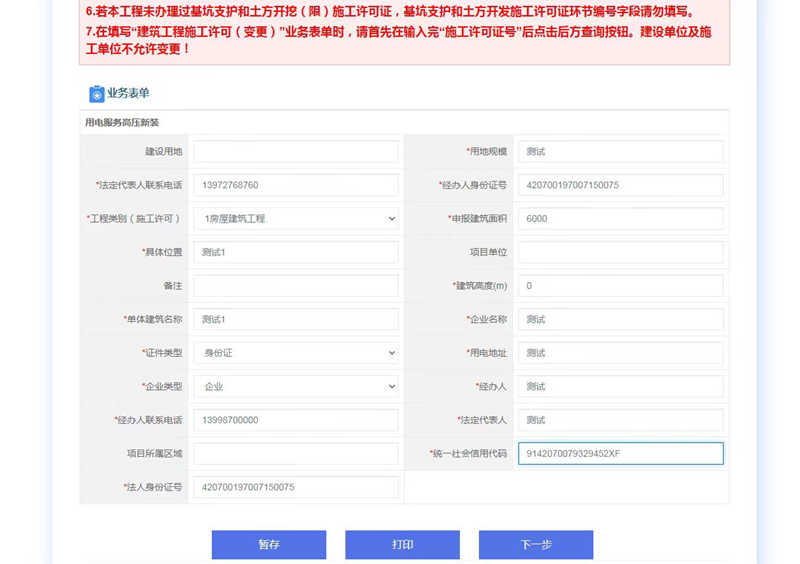
Task: Click the 备注 input field
Action: pyautogui.click(x=296, y=286)
